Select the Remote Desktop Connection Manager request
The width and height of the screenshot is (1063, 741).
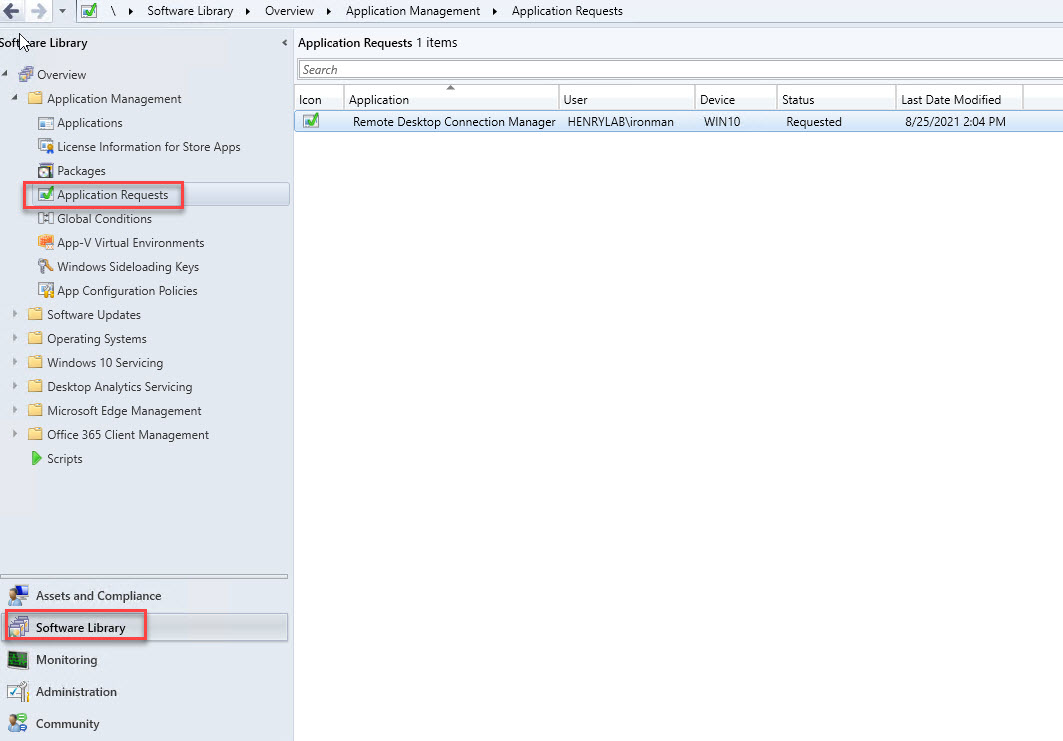pyautogui.click(x=454, y=122)
